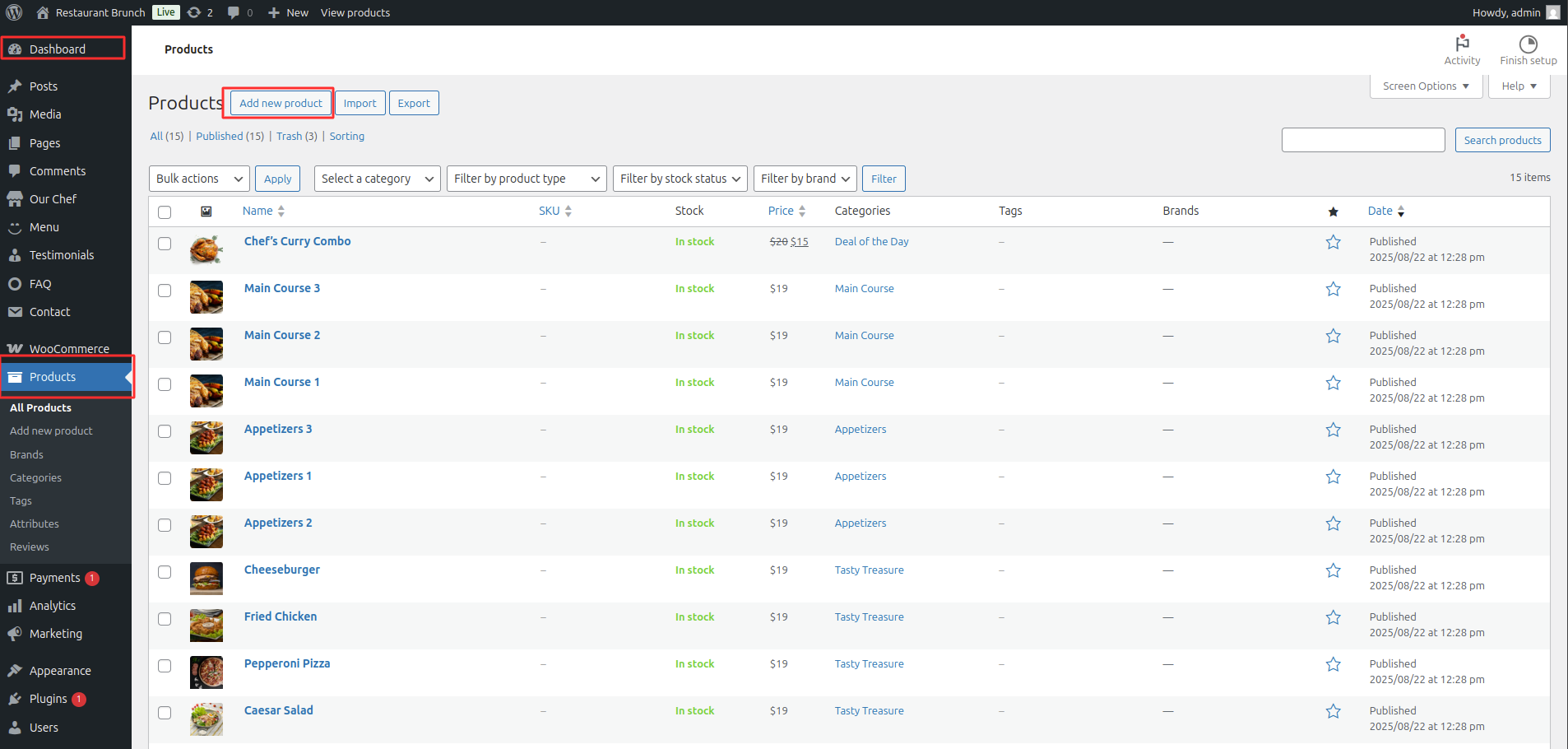Toggle featured star for Caesar Salad
The height and width of the screenshot is (749, 1568).
point(1333,711)
